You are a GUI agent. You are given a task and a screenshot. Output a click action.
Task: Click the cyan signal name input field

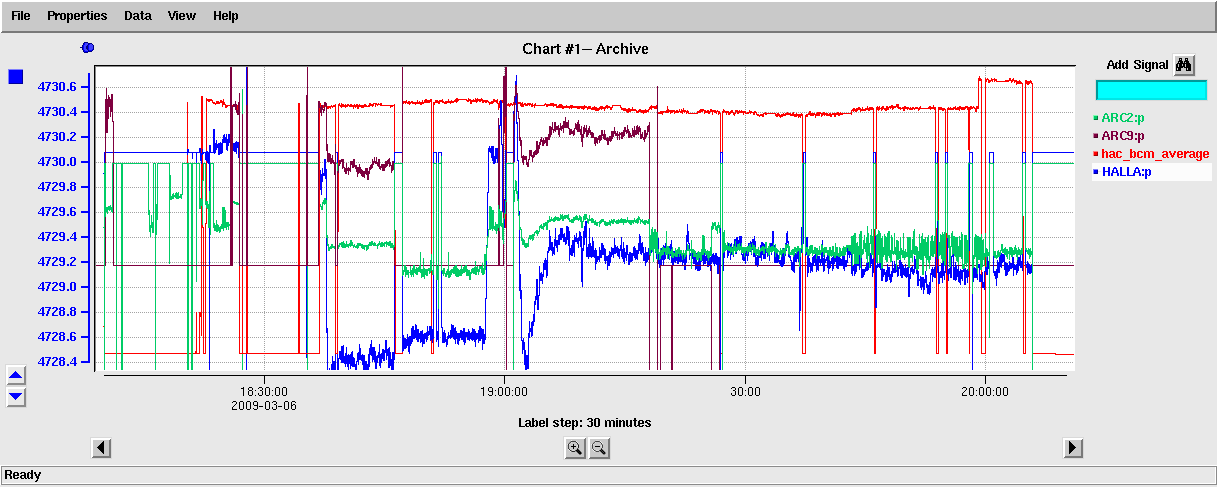tap(1151, 90)
